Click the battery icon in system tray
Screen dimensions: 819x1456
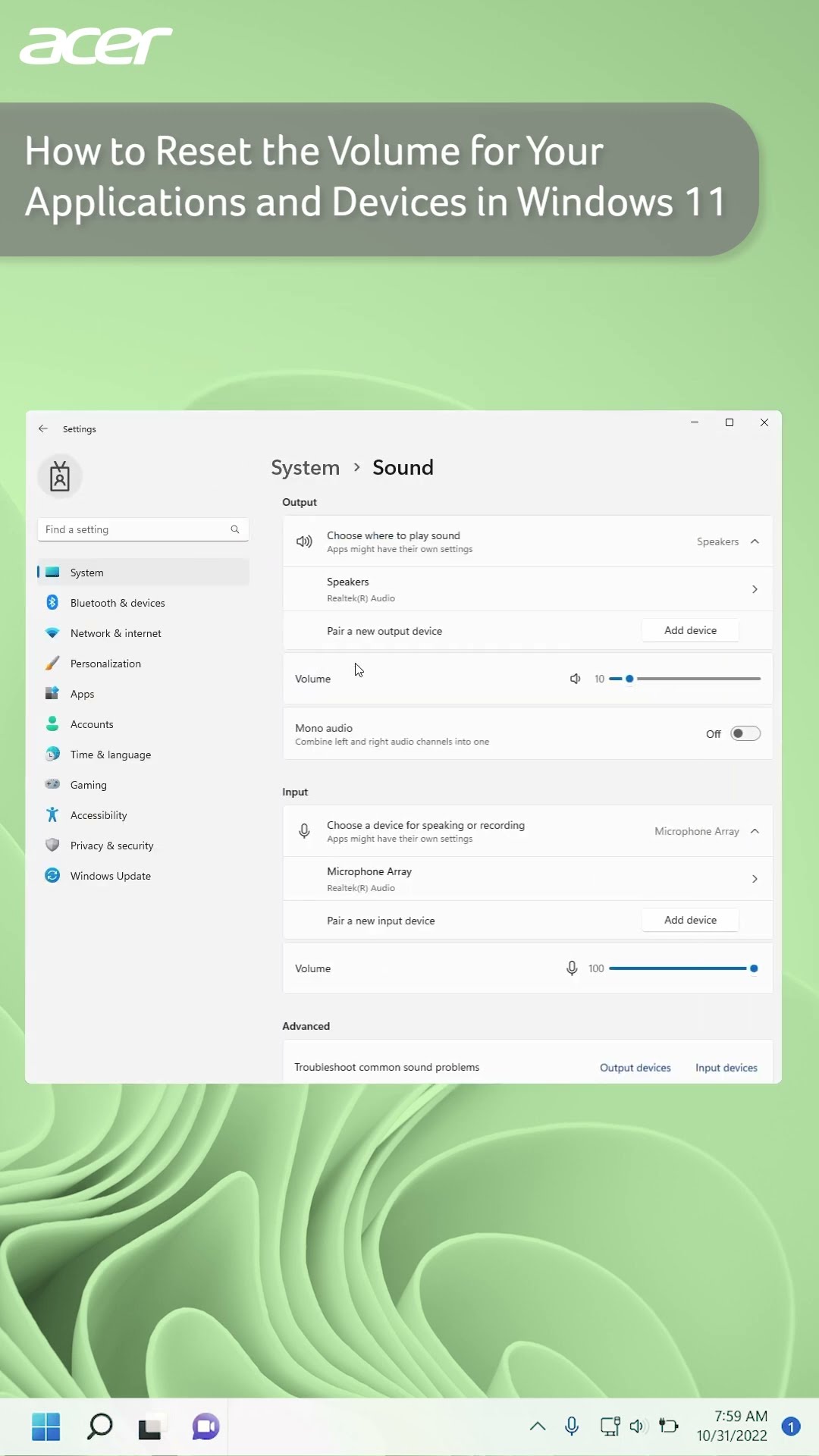coord(669,1426)
